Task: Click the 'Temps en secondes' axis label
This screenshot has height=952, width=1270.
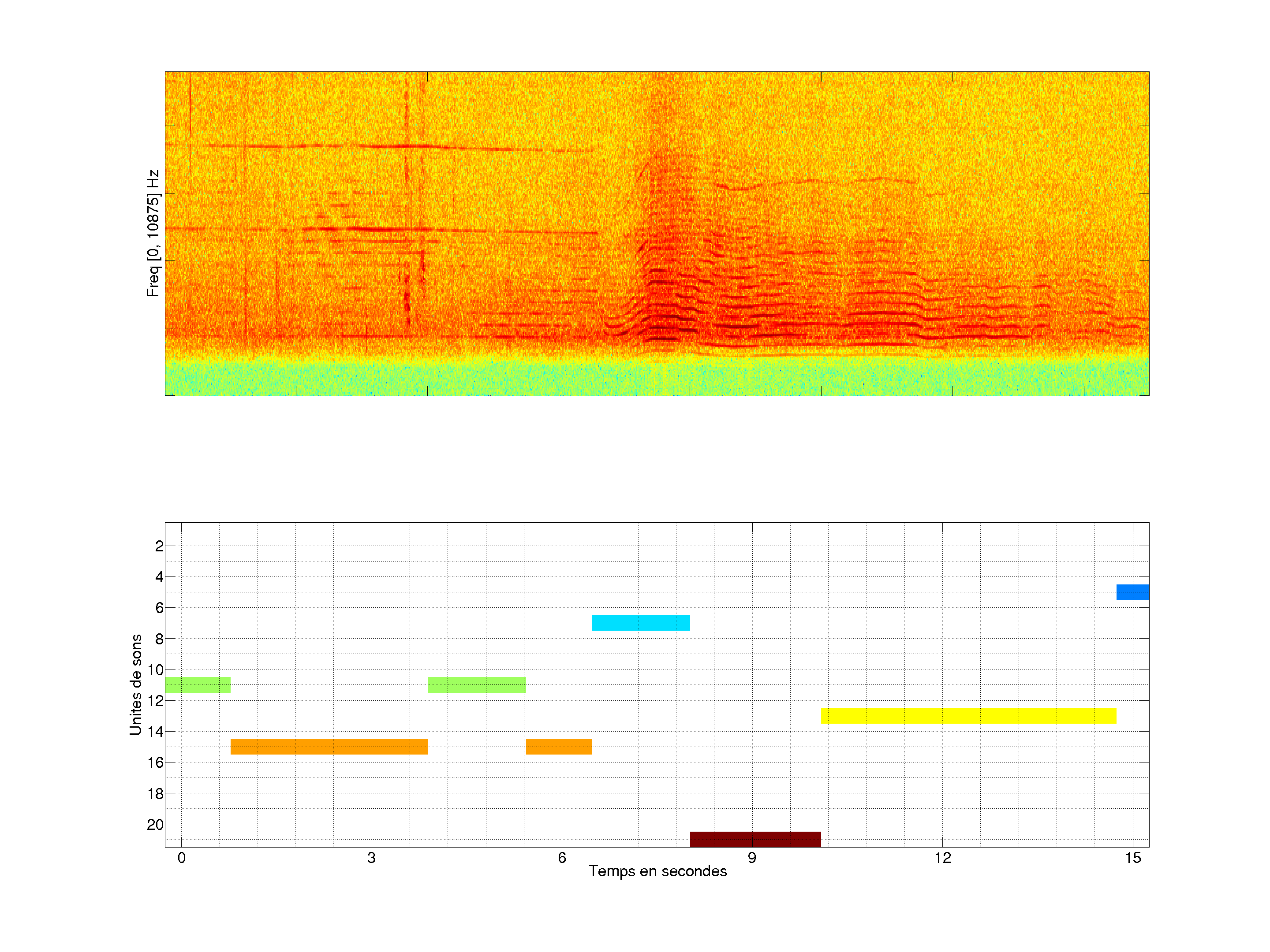Action: point(657,871)
